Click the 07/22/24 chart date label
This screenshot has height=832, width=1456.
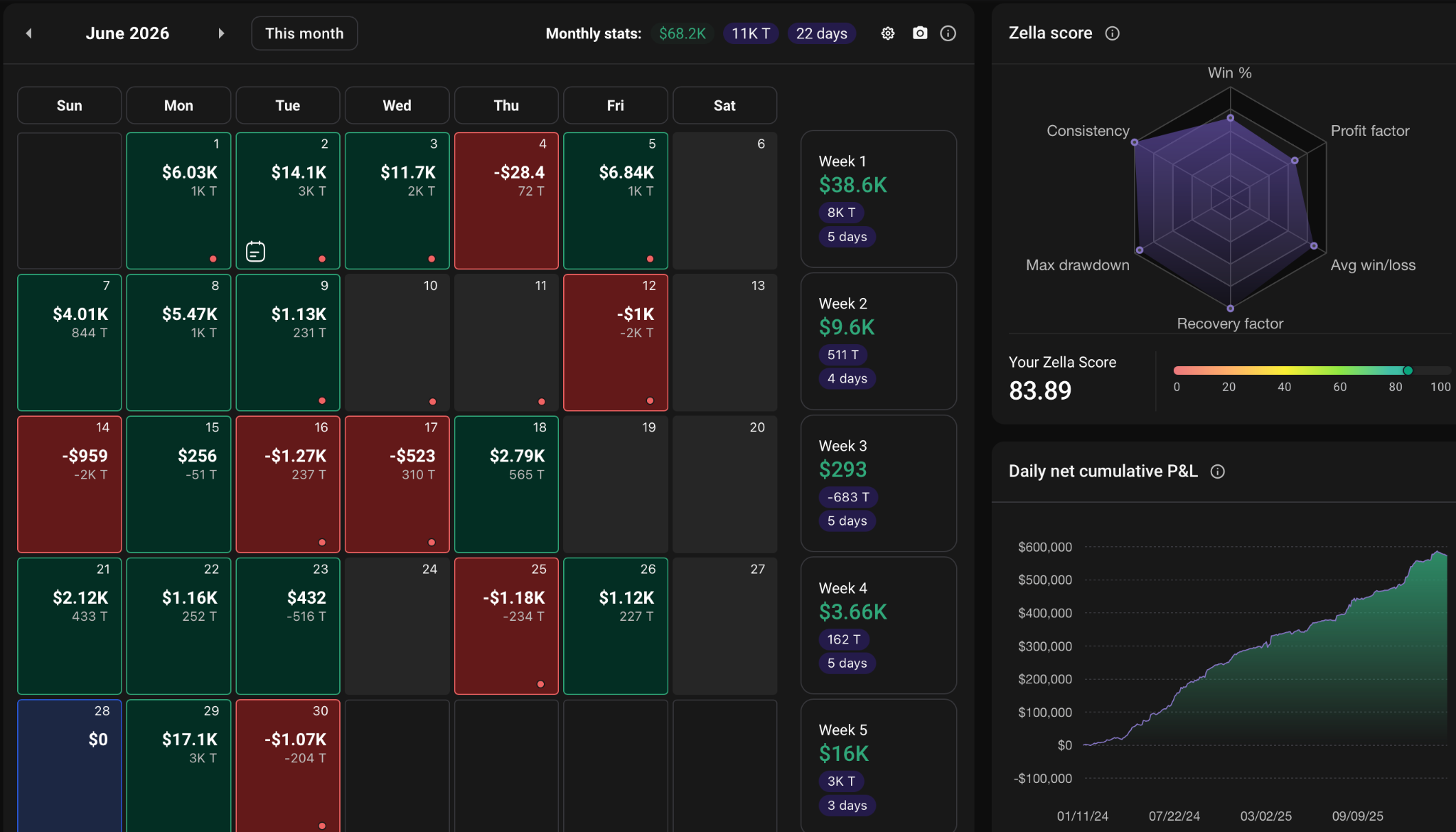pyautogui.click(x=1174, y=816)
